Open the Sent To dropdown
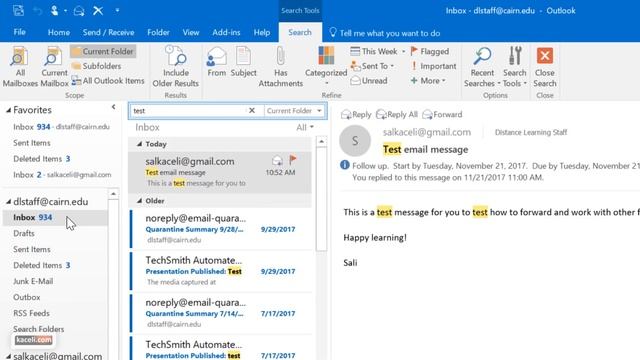640x360 pixels. (x=373, y=66)
